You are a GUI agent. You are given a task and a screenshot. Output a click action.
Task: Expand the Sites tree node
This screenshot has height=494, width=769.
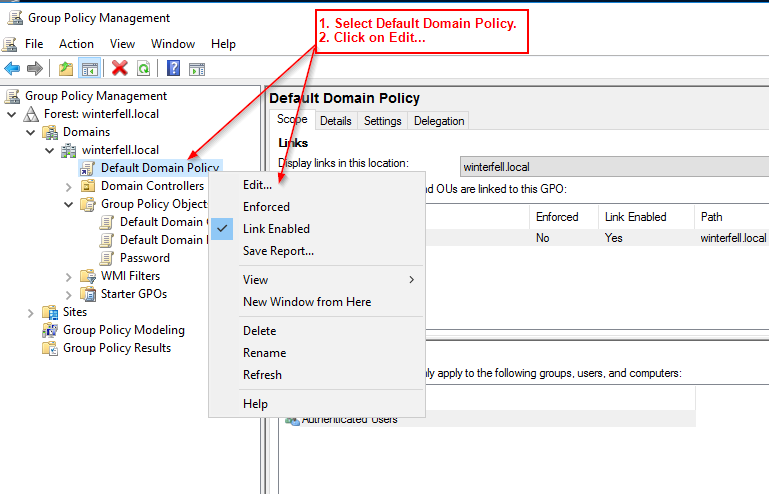point(30,313)
